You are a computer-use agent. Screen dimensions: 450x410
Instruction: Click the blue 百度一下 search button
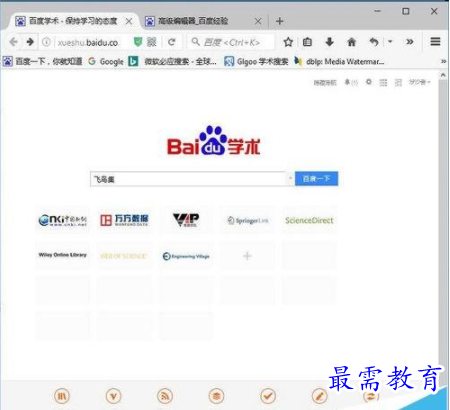pyautogui.click(x=316, y=179)
